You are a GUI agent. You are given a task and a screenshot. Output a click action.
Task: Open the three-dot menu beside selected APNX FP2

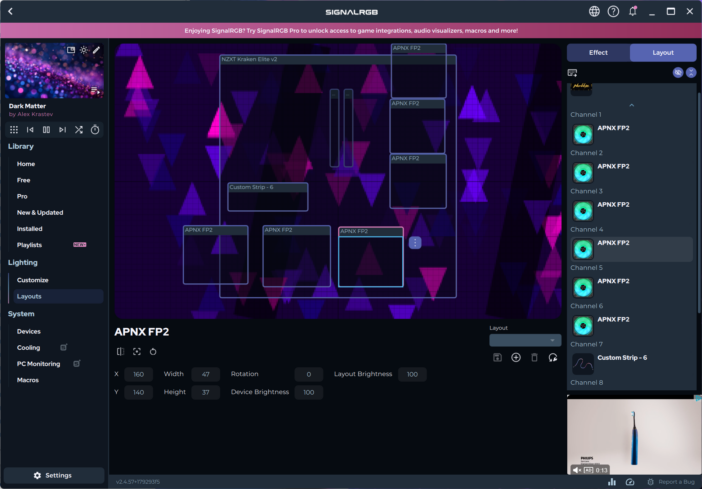[415, 243]
